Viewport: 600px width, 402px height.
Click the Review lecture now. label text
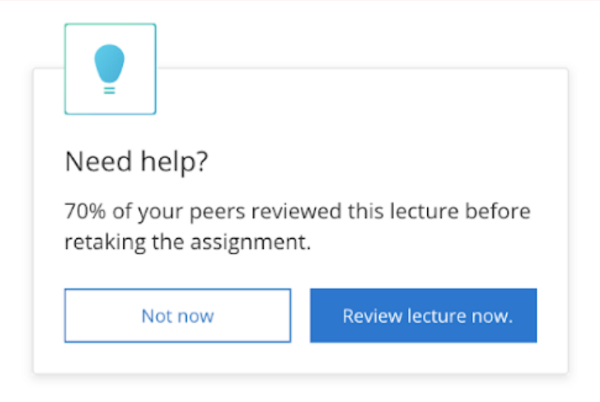pyautogui.click(x=427, y=316)
